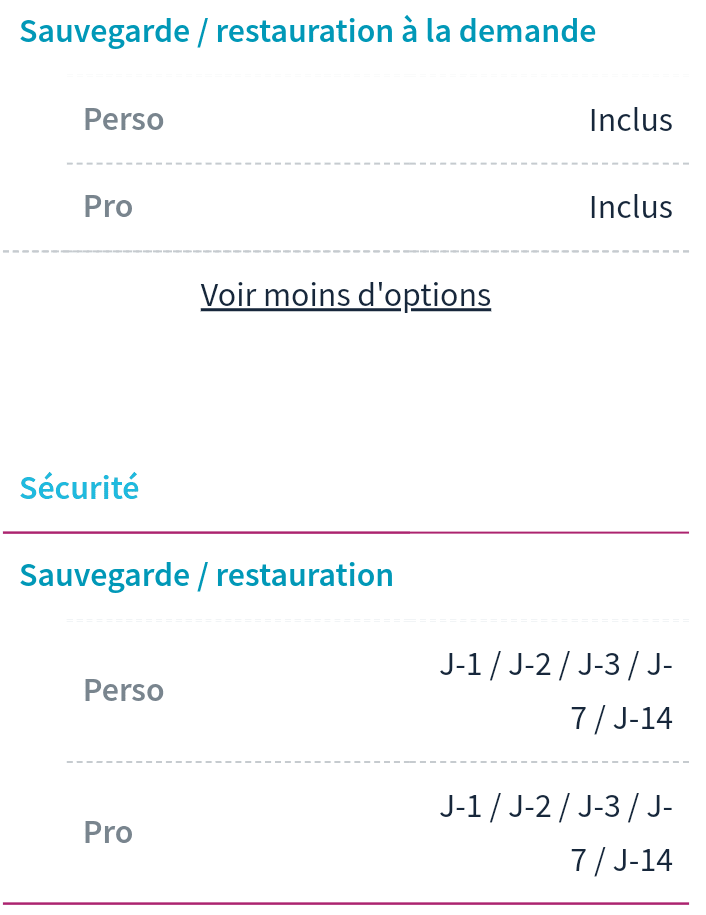
Task: Click first line of Perso's backup retention days
Action: (555, 665)
